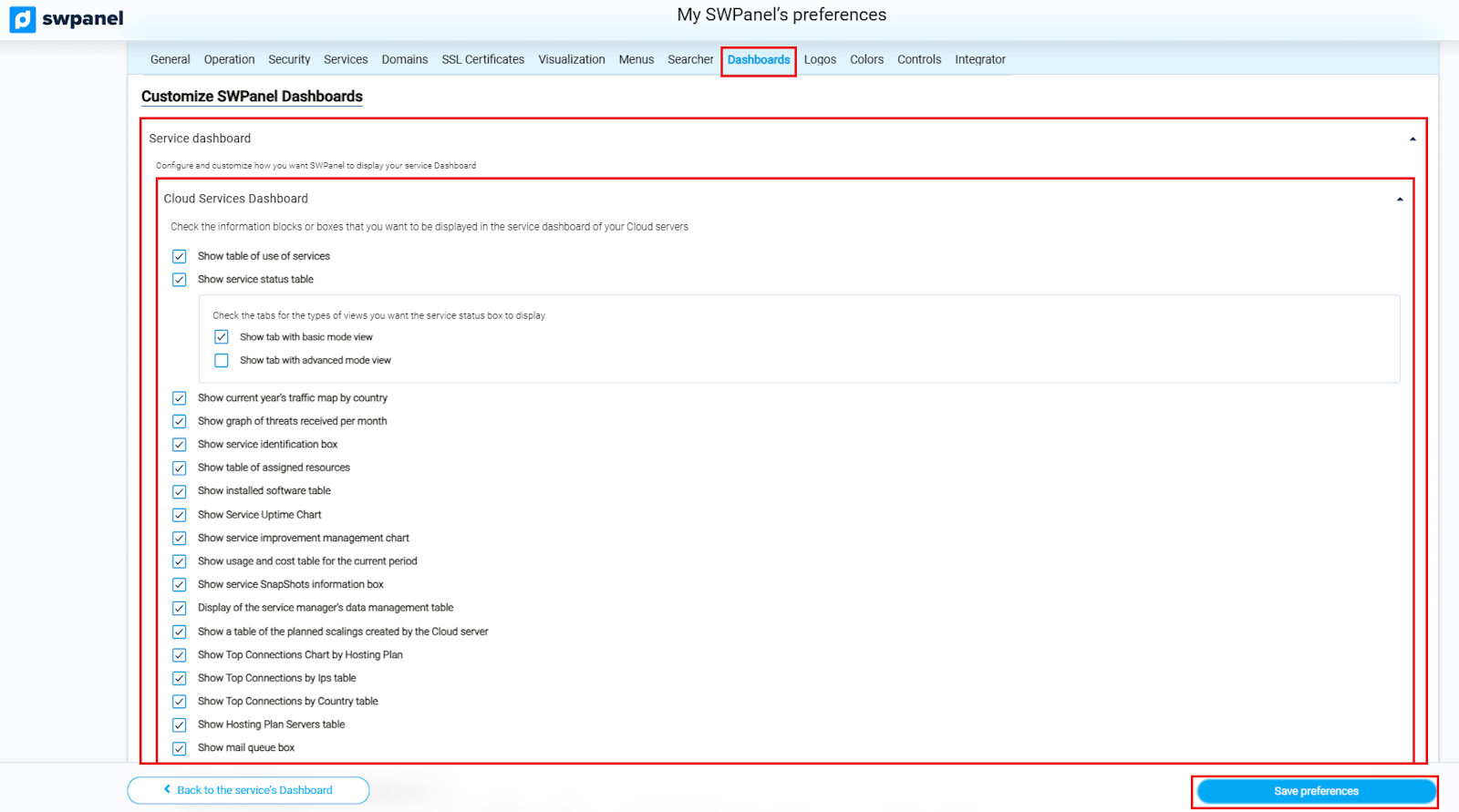
Task: Switch to the SSL Certificates tab
Action: pos(482,60)
